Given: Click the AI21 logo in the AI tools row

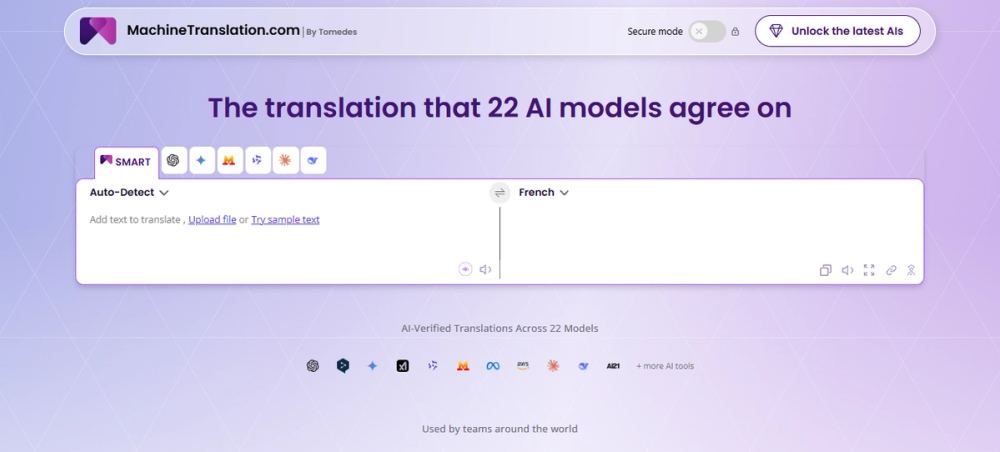Looking at the screenshot, I should click(x=613, y=366).
